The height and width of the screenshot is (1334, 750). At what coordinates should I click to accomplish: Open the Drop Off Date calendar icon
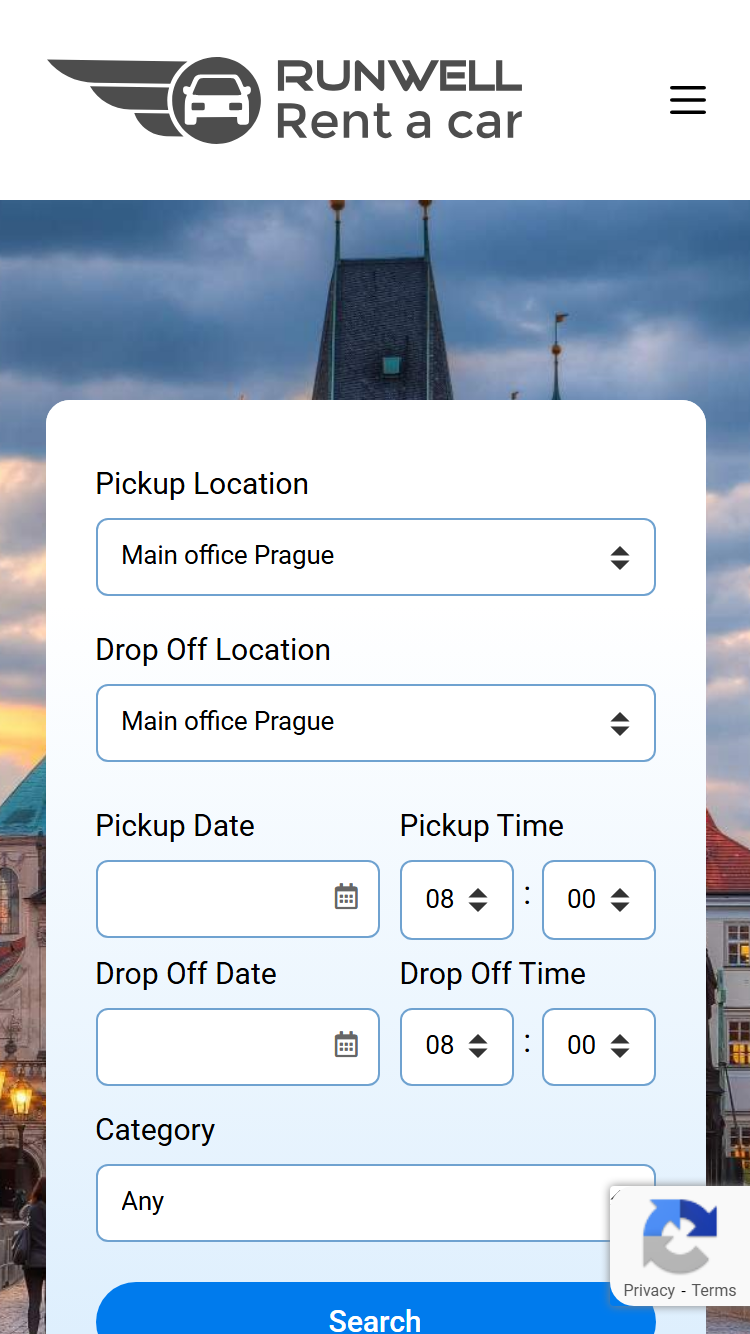point(346,1045)
